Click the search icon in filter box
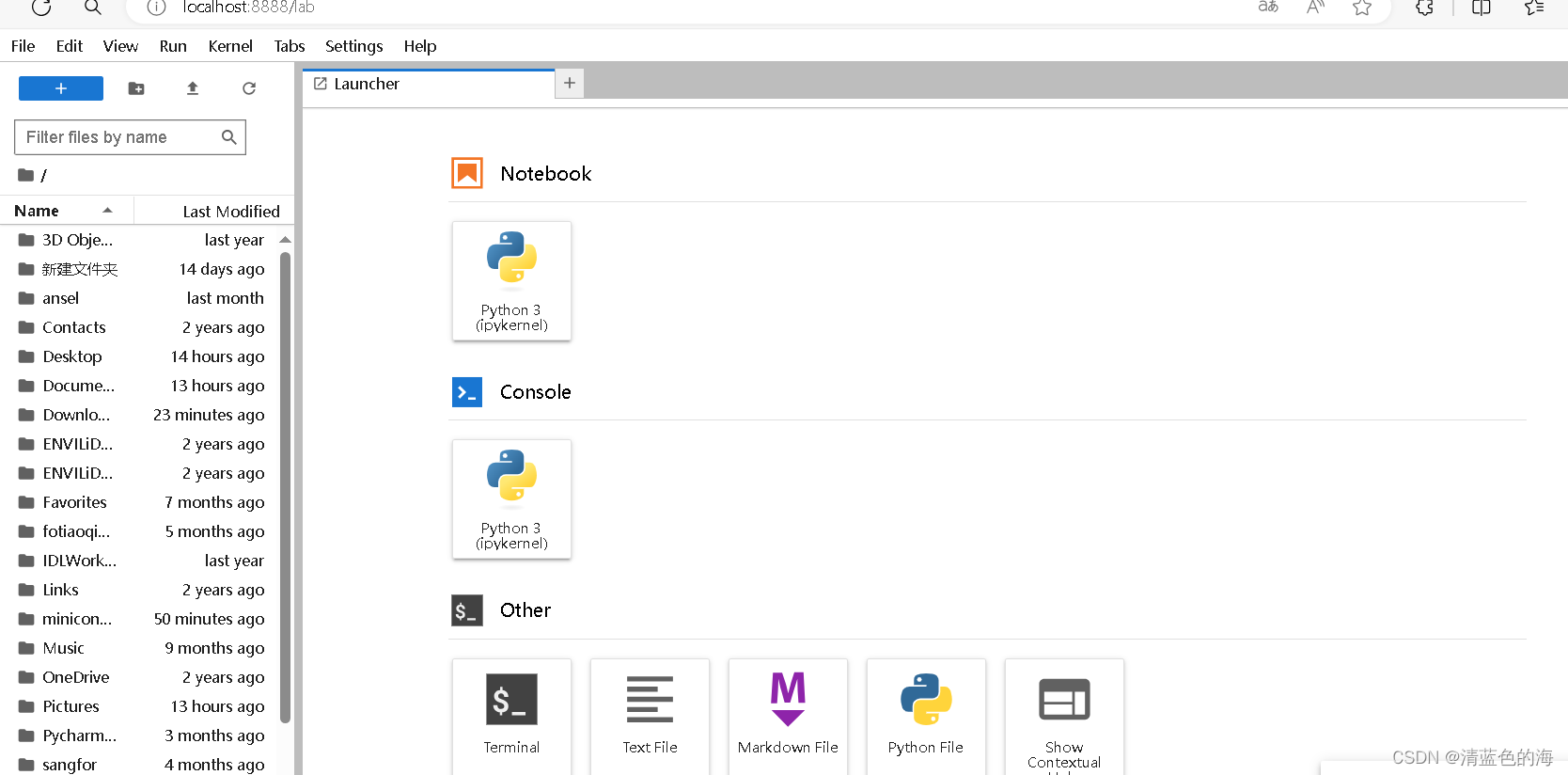Viewport: 1568px width, 775px height. click(228, 137)
